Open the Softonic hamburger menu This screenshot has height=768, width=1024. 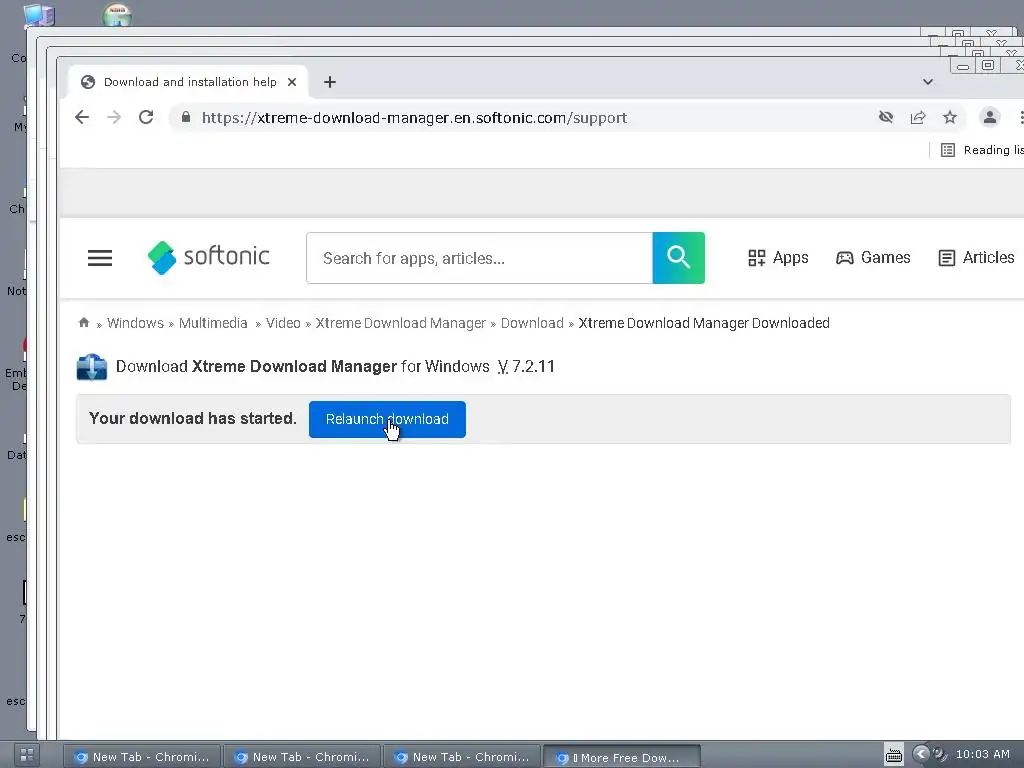click(100, 258)
